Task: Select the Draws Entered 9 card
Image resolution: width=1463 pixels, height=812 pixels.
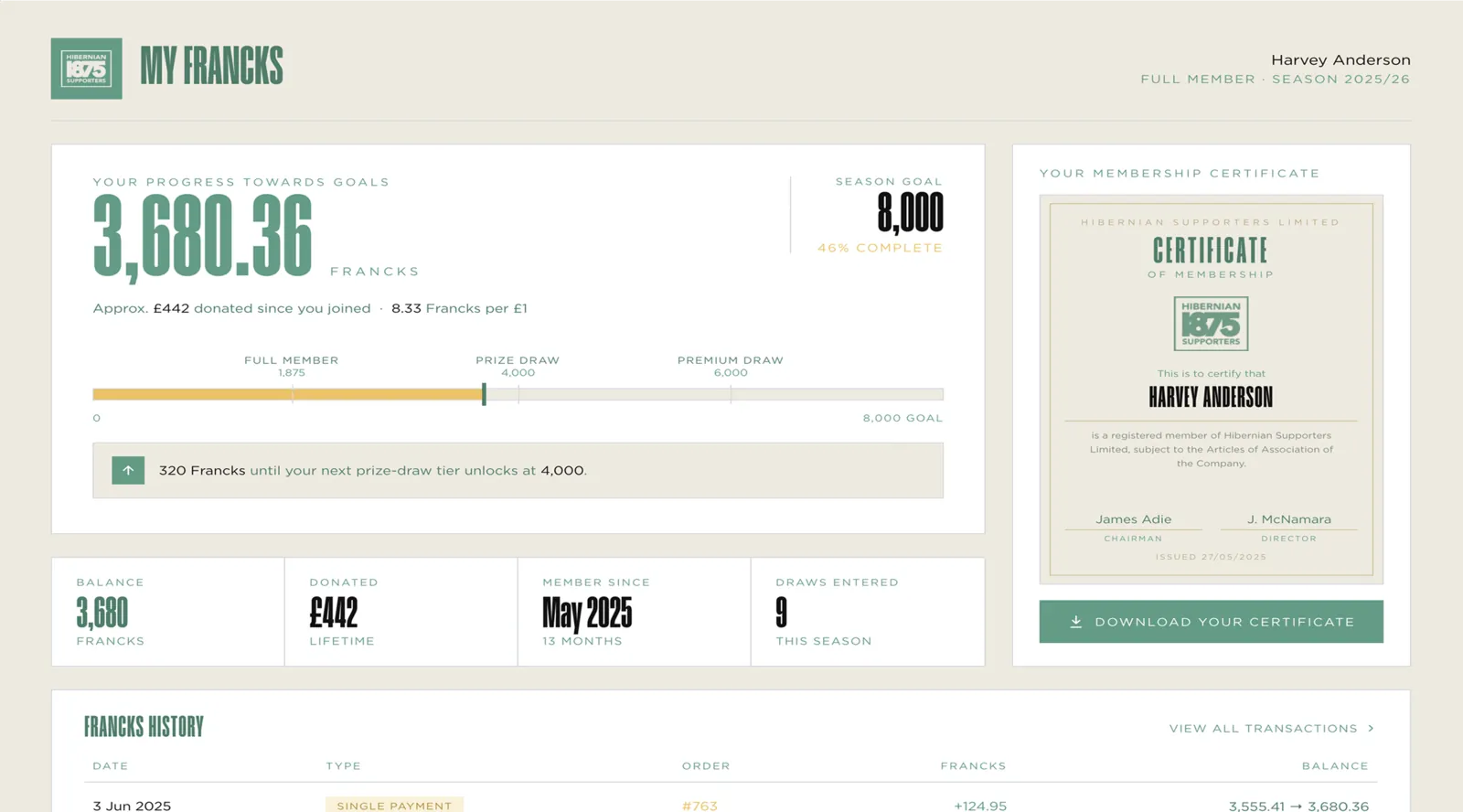Action: tap(868, 612)
